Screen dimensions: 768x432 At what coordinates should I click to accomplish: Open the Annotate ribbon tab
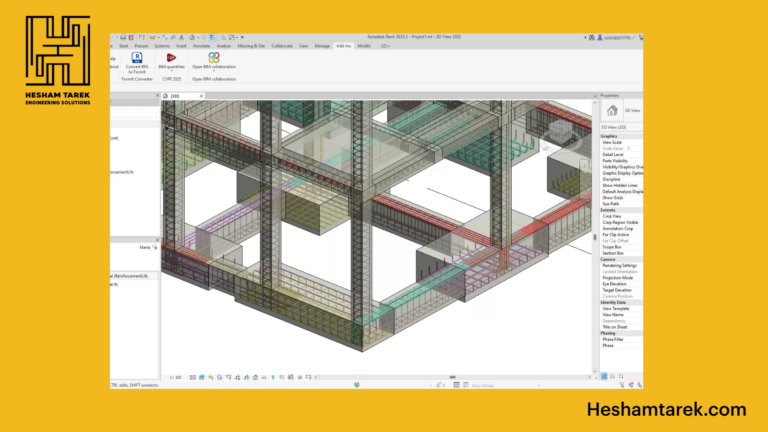coord(201,46)
